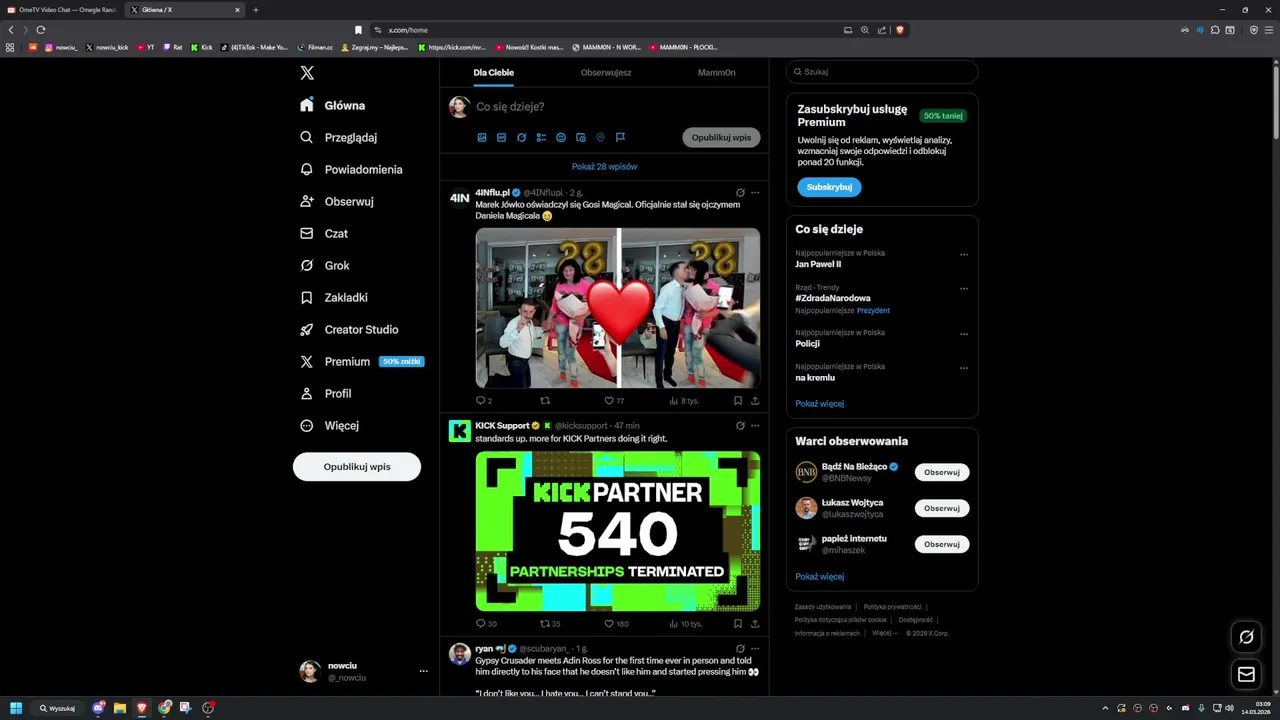This screenshot has height=720, width=1280.
Task: Switch to the Dla Ciebie tab
Action: [x=494, y=72]
